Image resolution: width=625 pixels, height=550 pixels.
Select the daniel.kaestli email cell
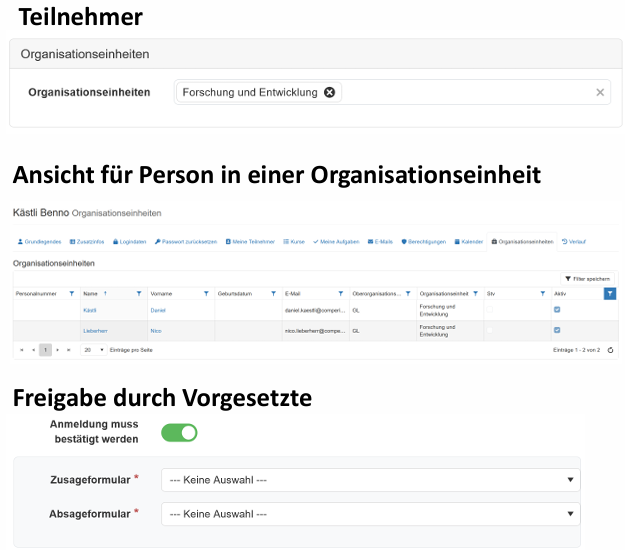coord(315,310)
